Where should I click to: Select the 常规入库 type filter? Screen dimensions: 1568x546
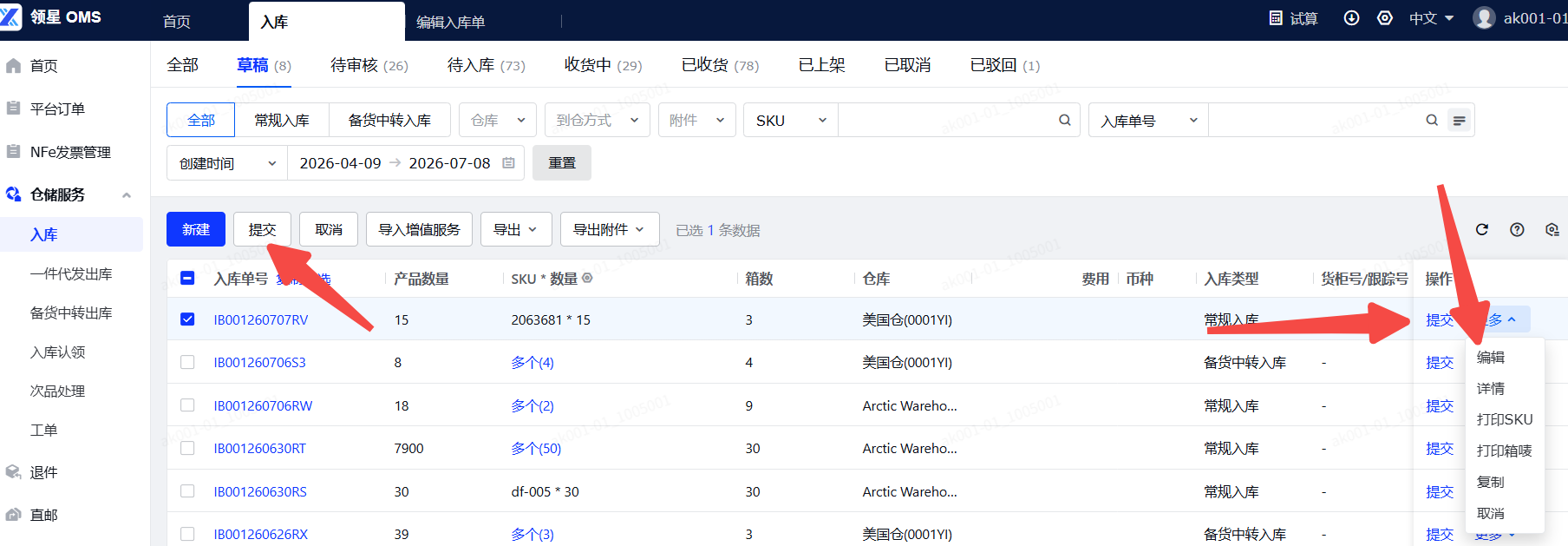[x=282, y=120]
